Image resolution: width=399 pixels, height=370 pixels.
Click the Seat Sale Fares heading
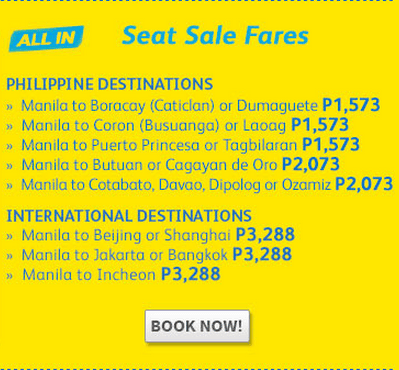tap(215, 36)
